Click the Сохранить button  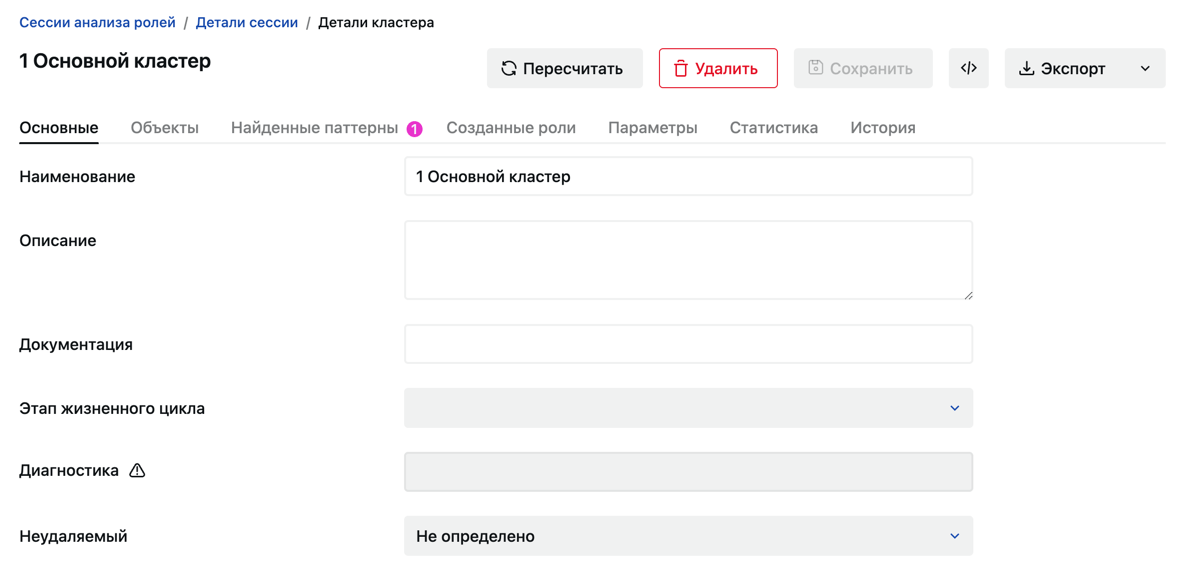coord(863,69)
